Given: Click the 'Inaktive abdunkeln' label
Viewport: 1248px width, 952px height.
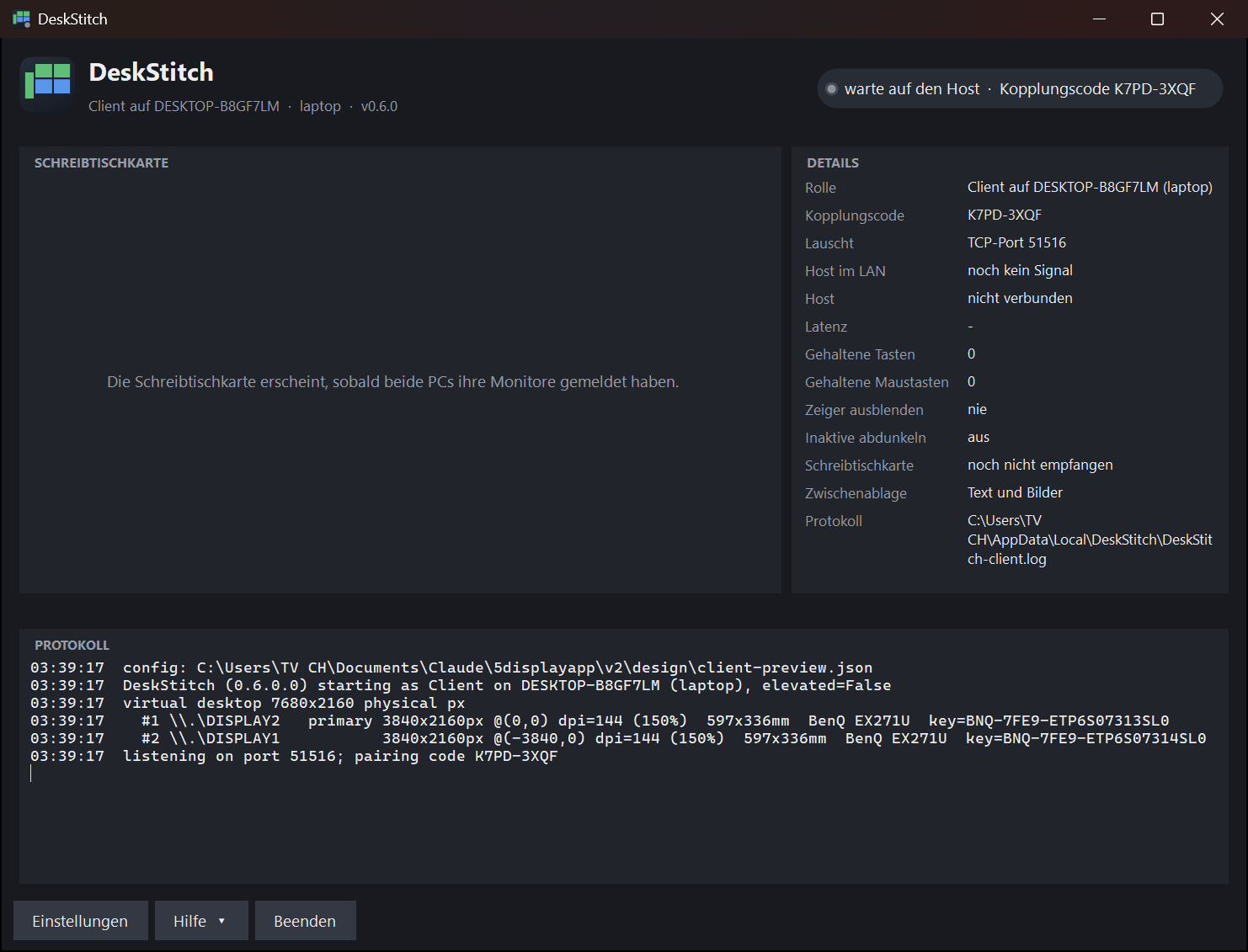Looking at the screenshot, I should [x=866, y=438].
